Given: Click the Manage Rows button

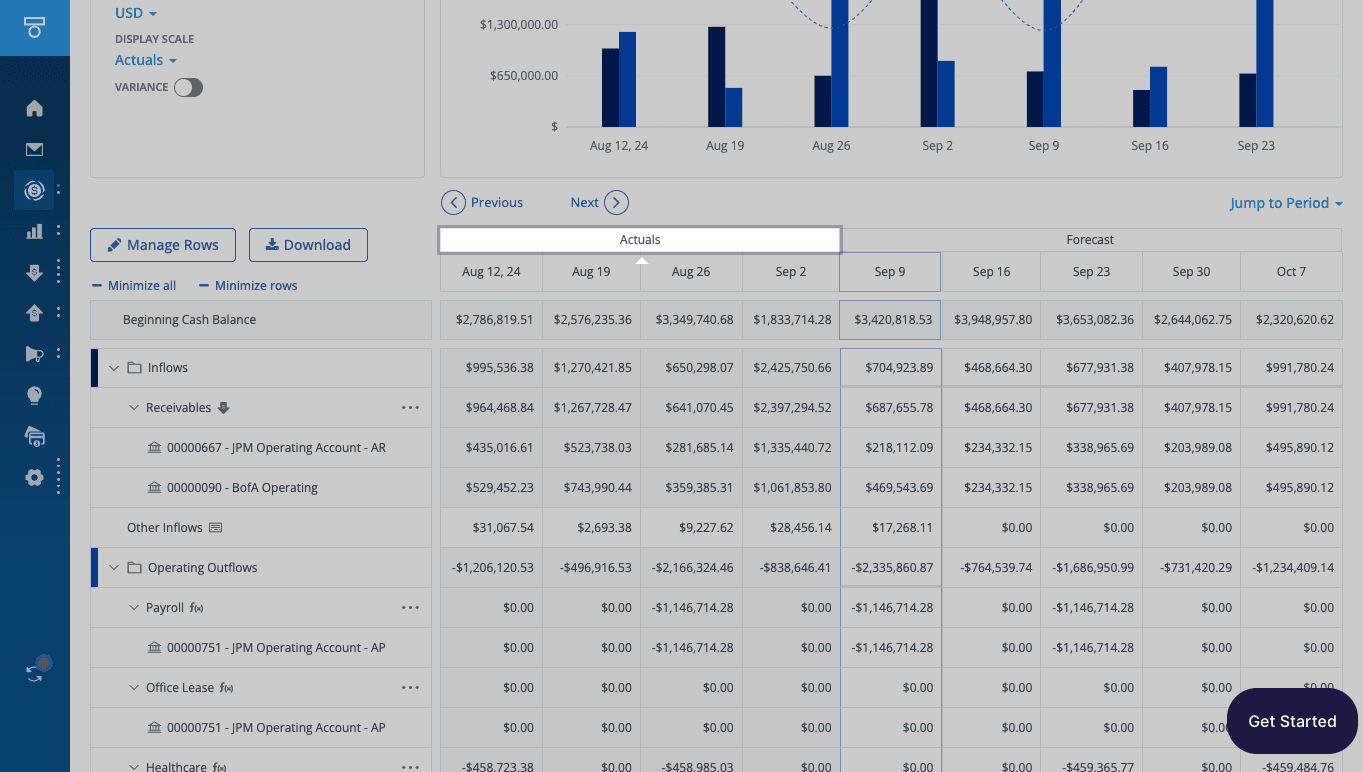Looking at the screenshot, I should [162, 245].
